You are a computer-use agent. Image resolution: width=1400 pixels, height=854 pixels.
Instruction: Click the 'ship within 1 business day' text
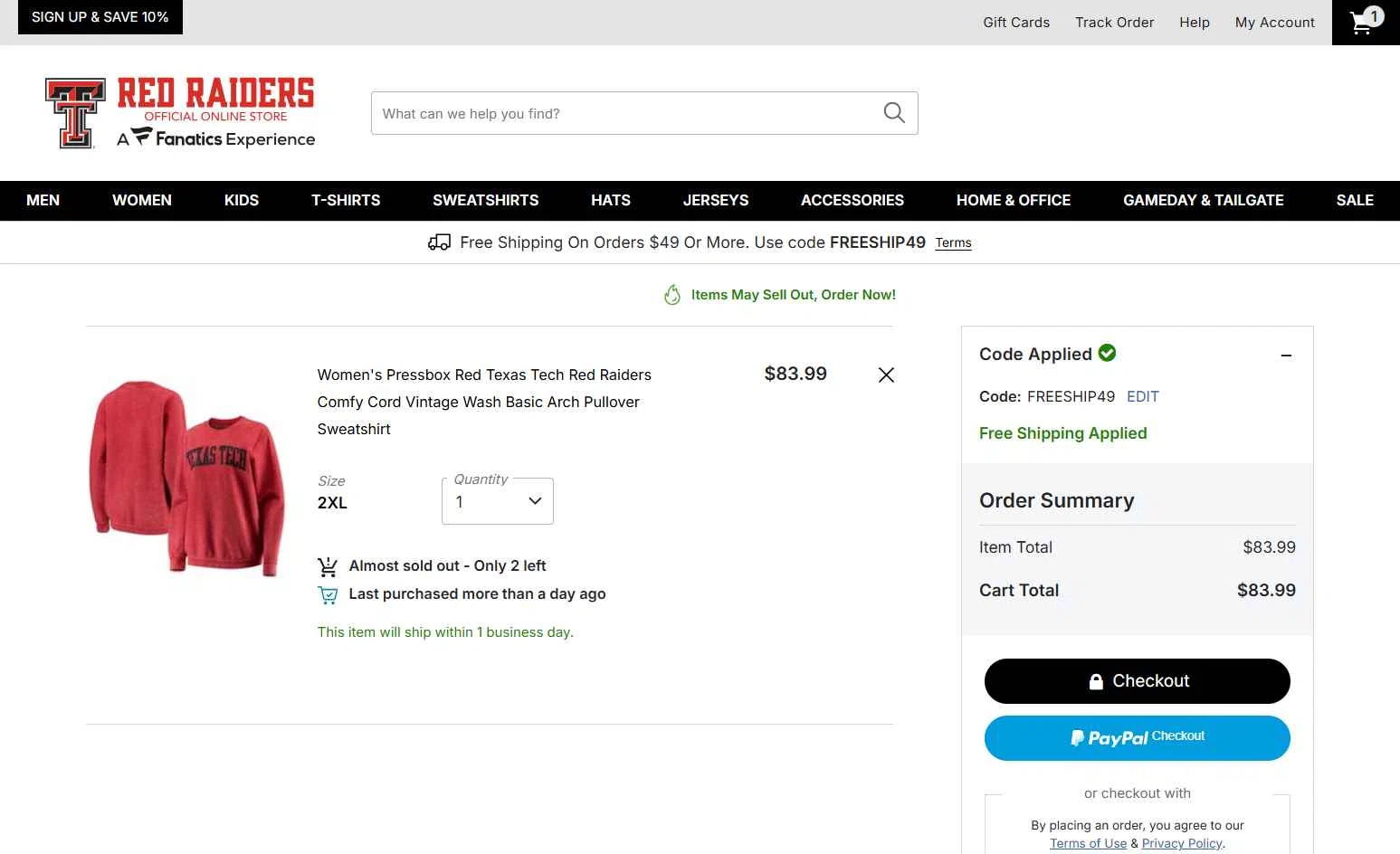(x=445, y=632)
